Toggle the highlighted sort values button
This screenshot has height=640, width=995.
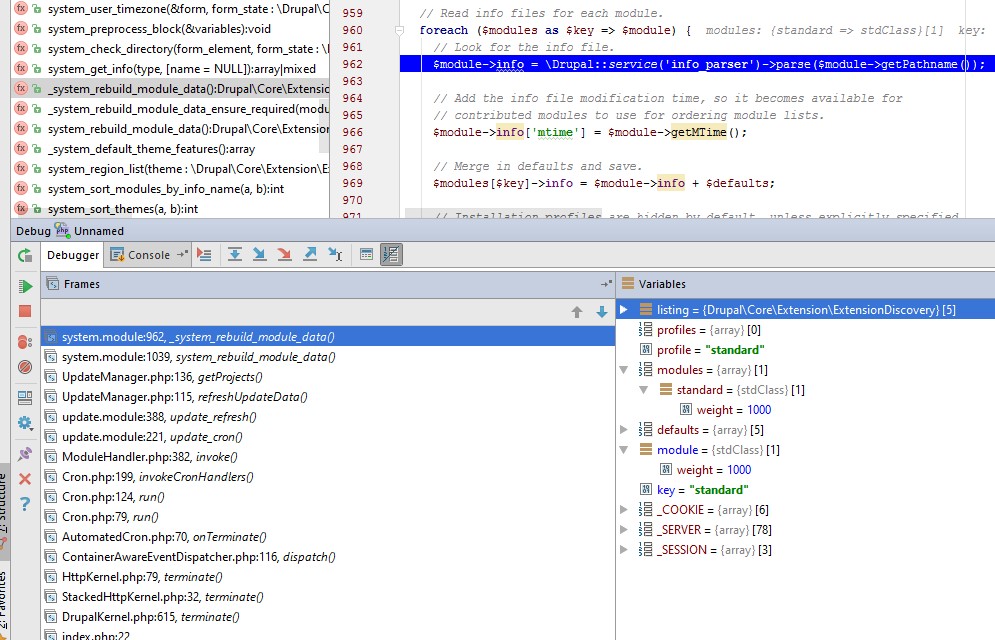[391, 255]
